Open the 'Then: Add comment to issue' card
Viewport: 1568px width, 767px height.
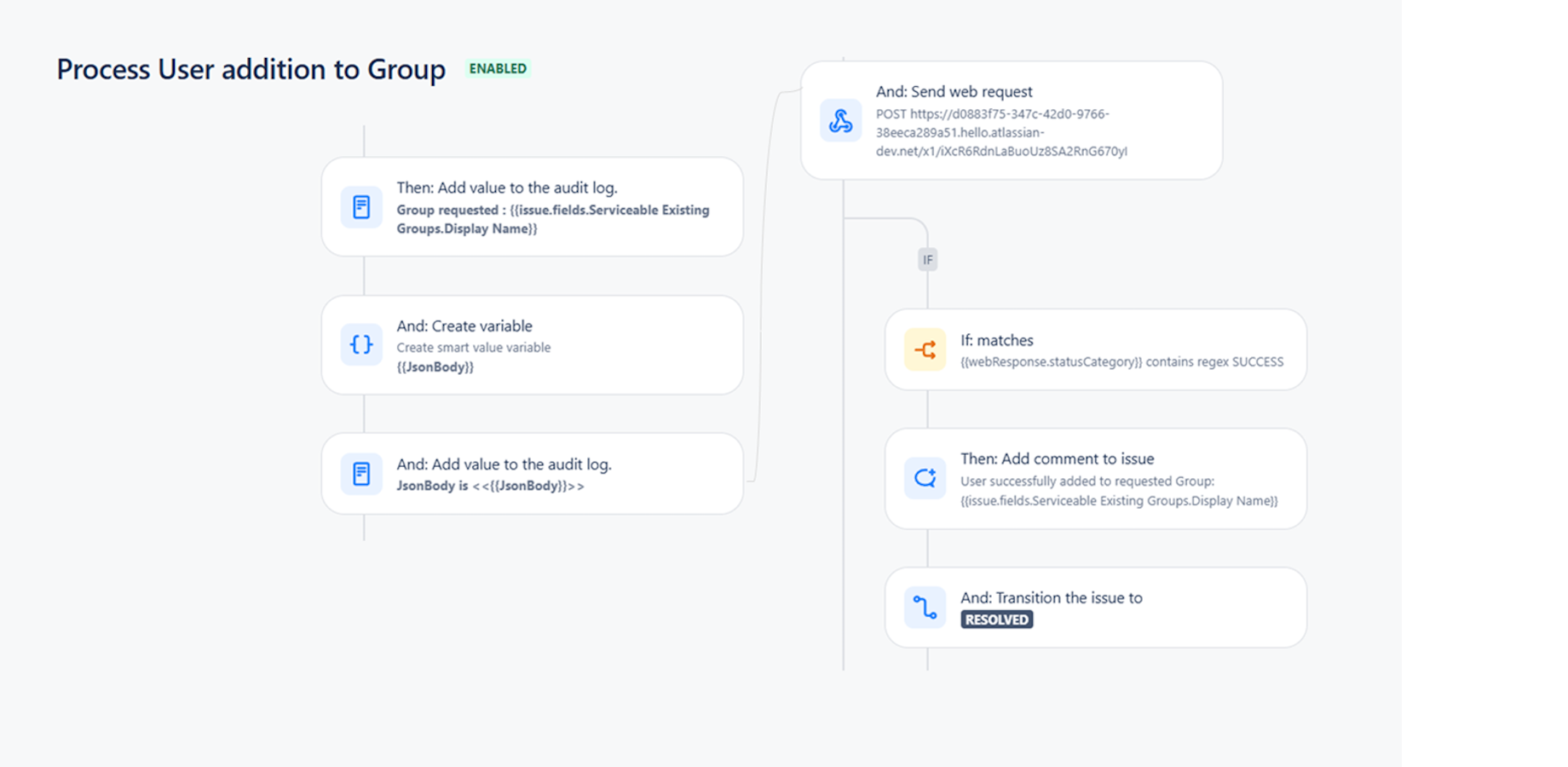1096,479
